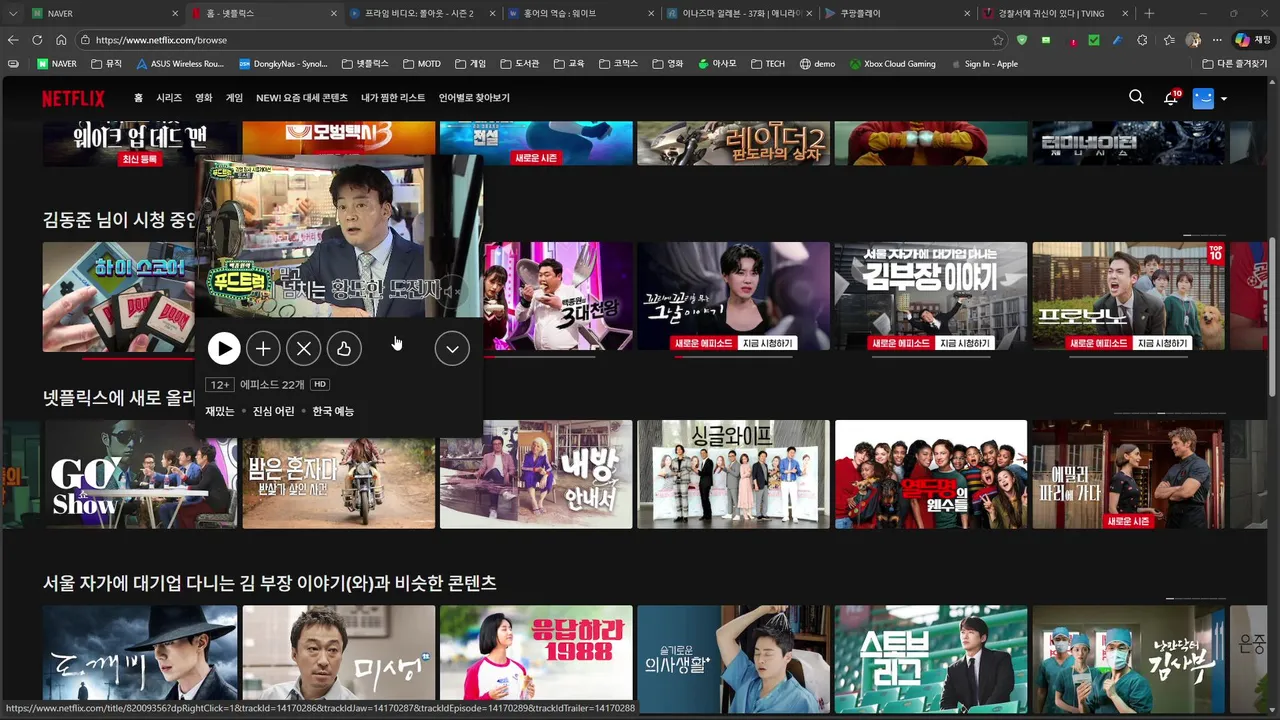Unmute the preview video sound
Viewport: 1280px width, 720px height.
coord(454,291)
